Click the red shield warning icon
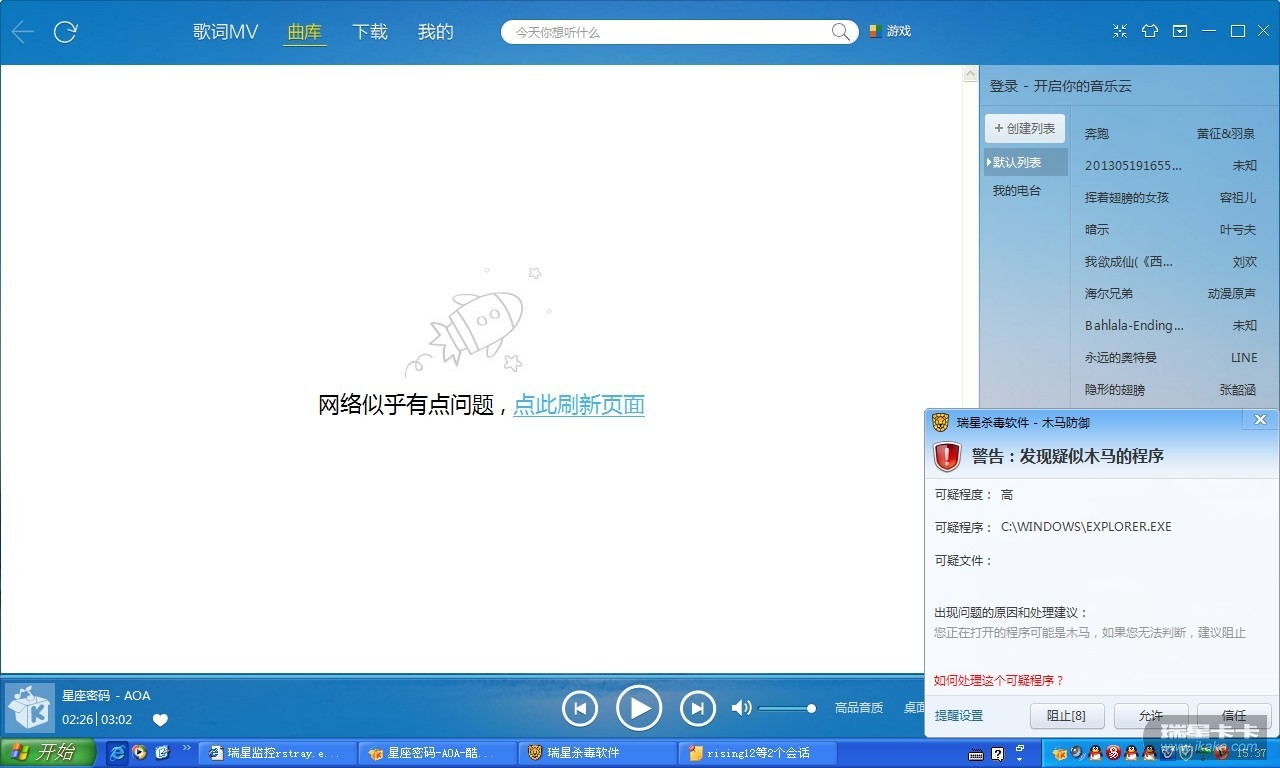Screen dimensions: 1280x768 pos(947,456)
